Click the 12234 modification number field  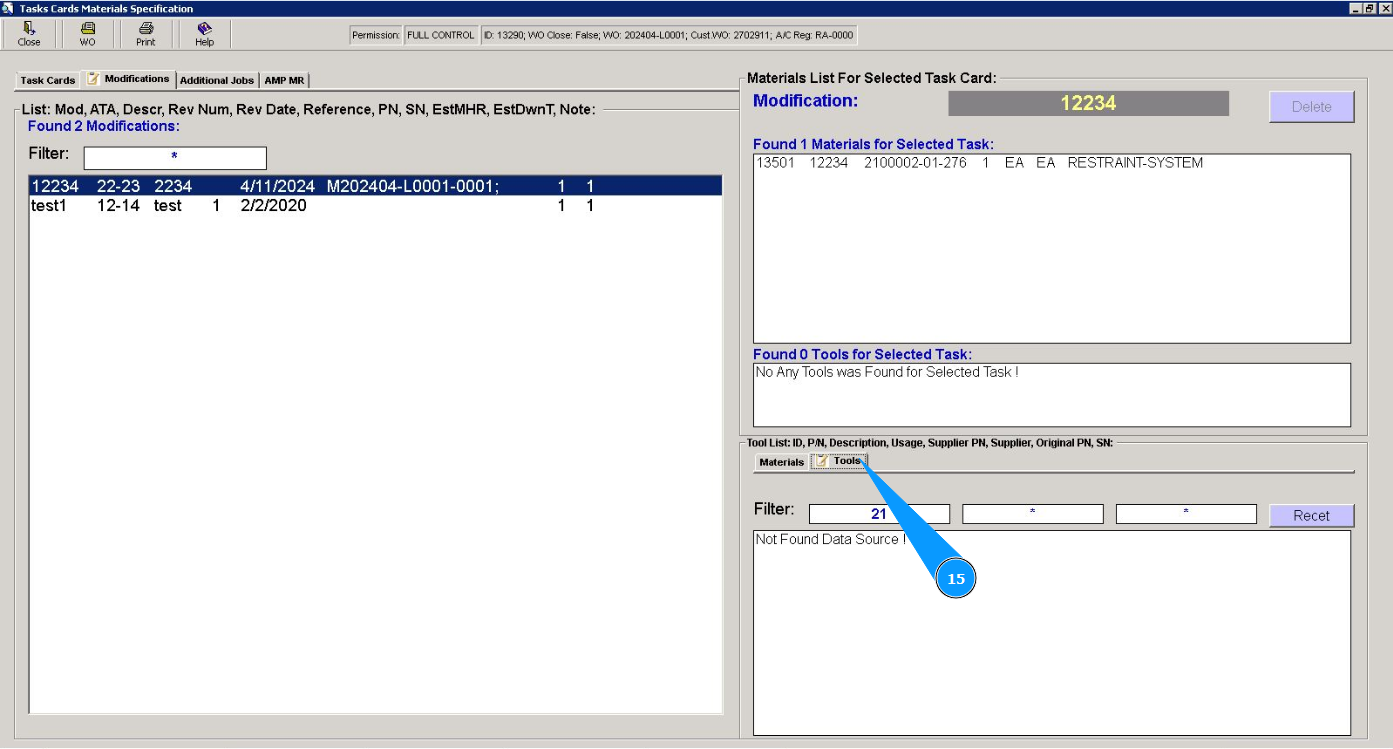click(x=1088, y=103)
